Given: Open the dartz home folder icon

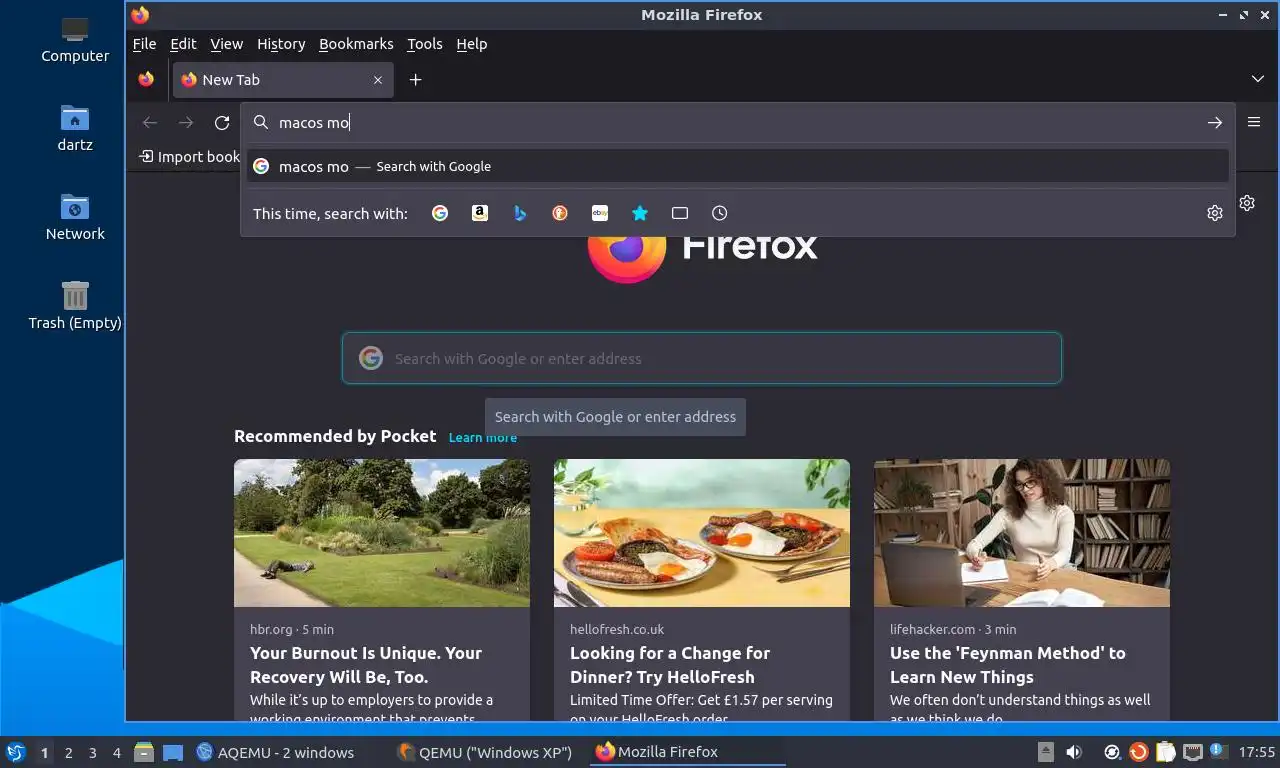Looking at the screenshot, I should (x=75, y=128).
